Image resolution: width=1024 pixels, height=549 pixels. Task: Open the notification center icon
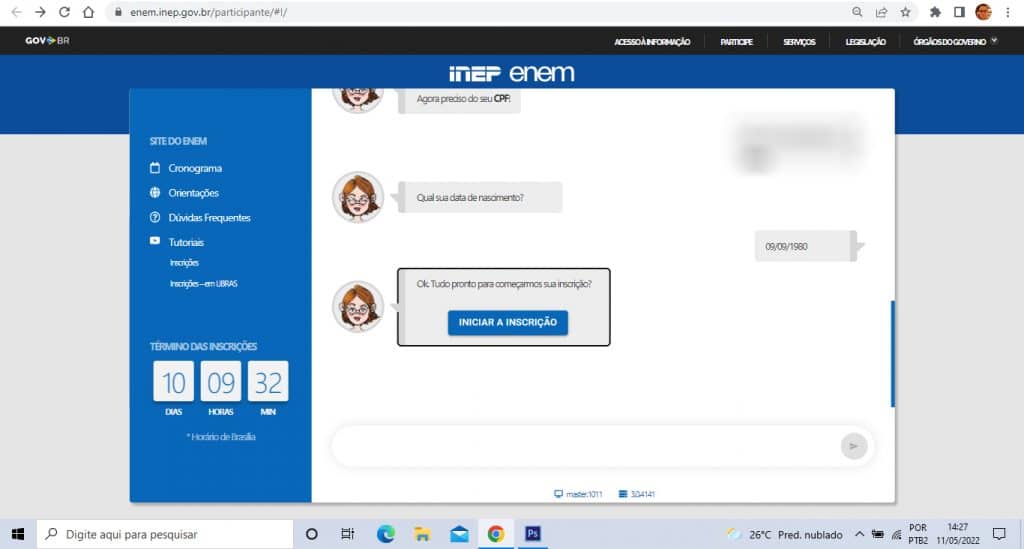tap(999, 534)
